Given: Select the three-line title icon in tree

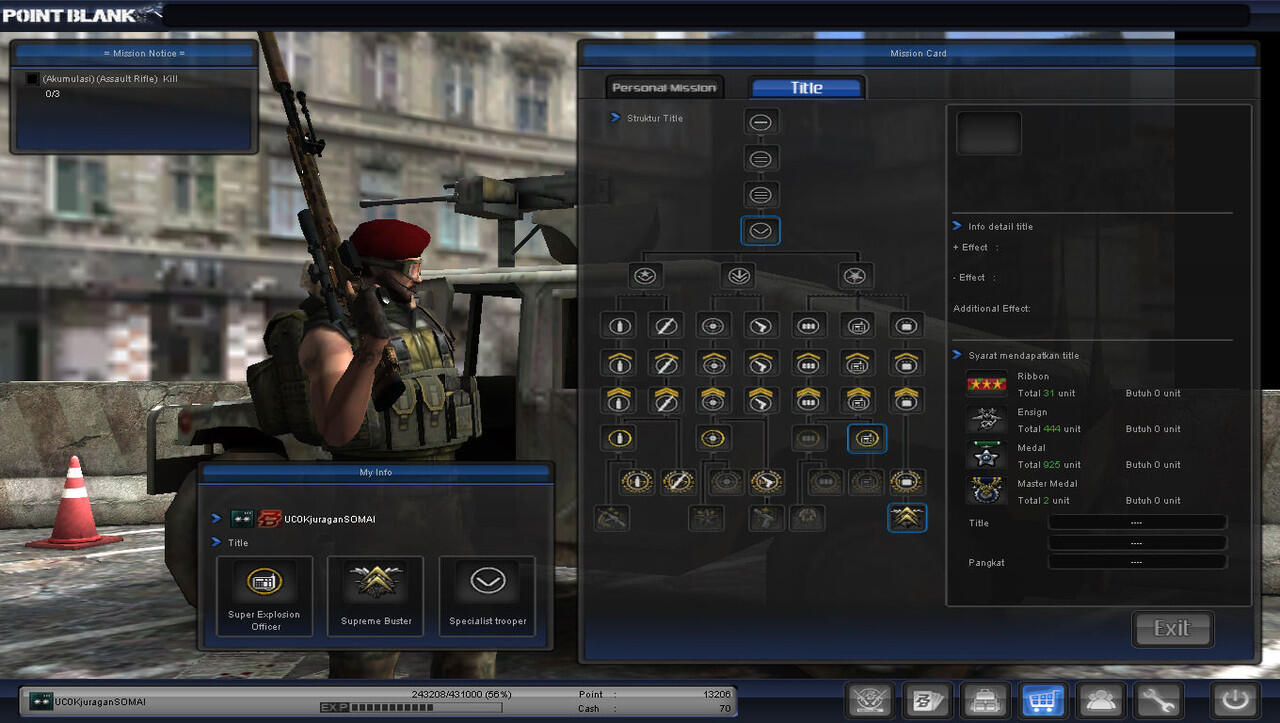Looking at the screenshot, I should 761,195.
